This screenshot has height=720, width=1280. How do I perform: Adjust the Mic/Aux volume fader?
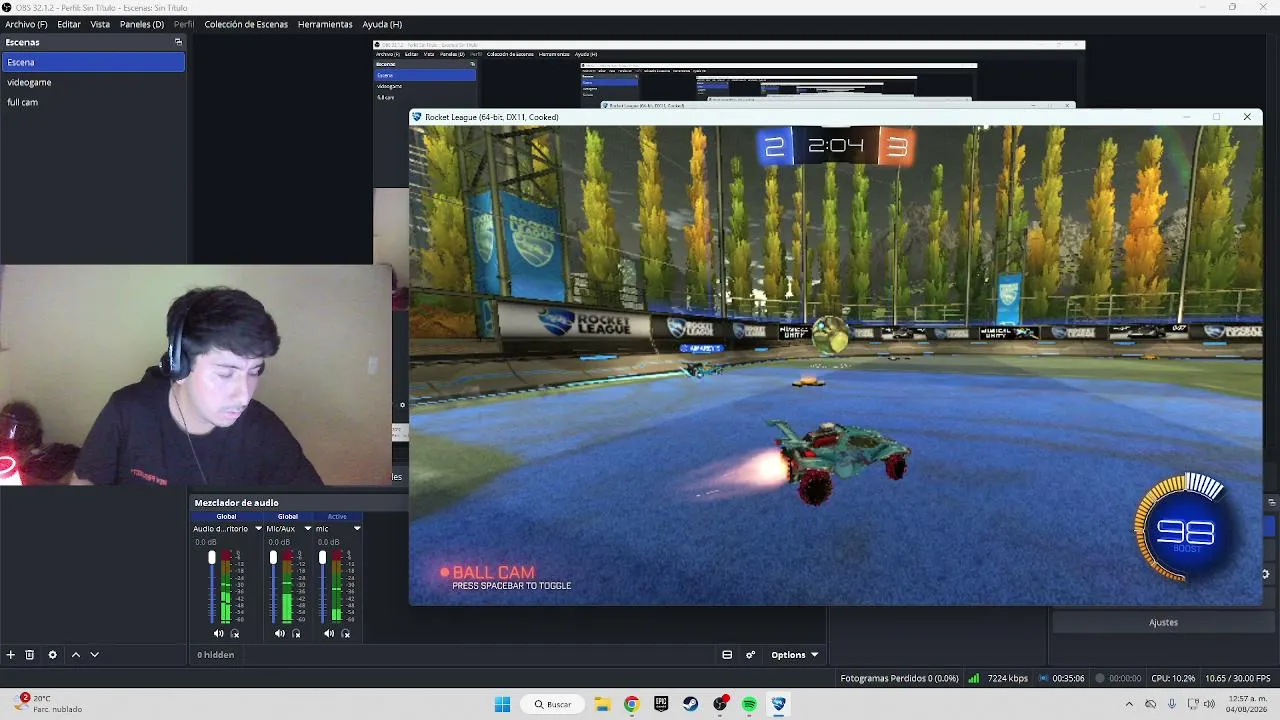(273, 557)
